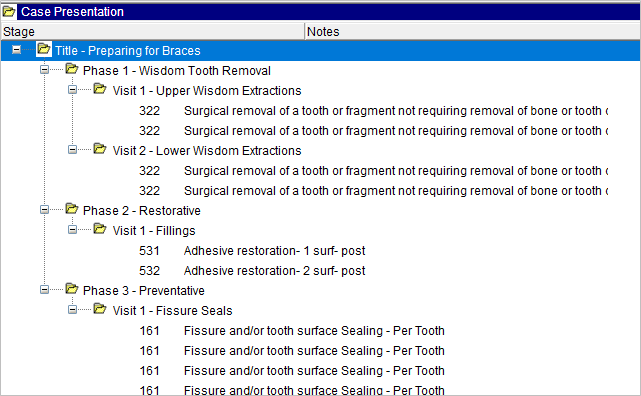Collapse the Phase 3 - Preventative branch
The height and width of the screenshot is (396, 641).
44,290
